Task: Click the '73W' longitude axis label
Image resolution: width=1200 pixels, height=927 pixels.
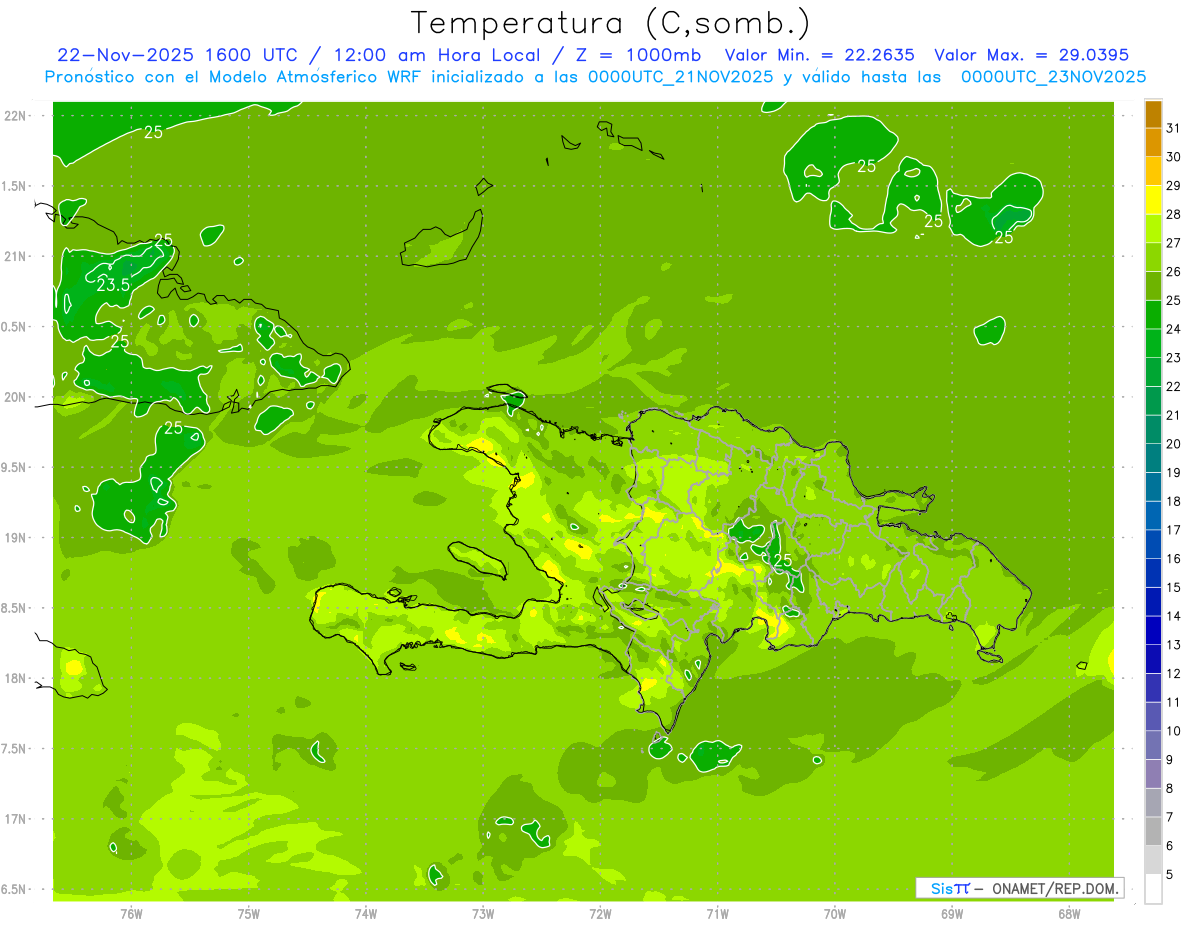Action: [x=483, y=913]
